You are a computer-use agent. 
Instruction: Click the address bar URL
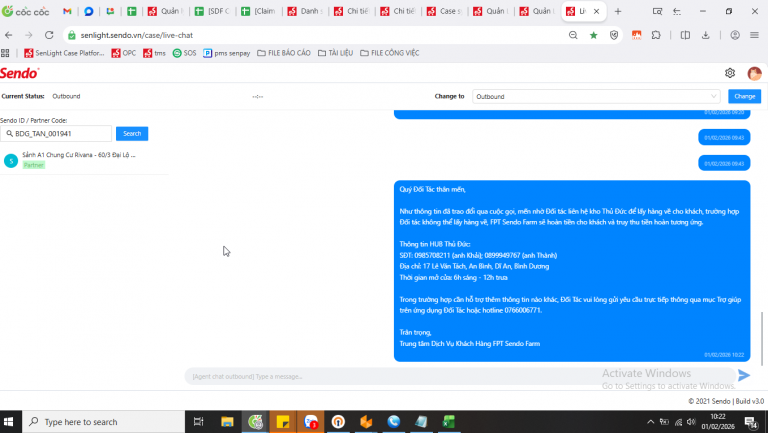pyautogui.click(x=137, y=35)
